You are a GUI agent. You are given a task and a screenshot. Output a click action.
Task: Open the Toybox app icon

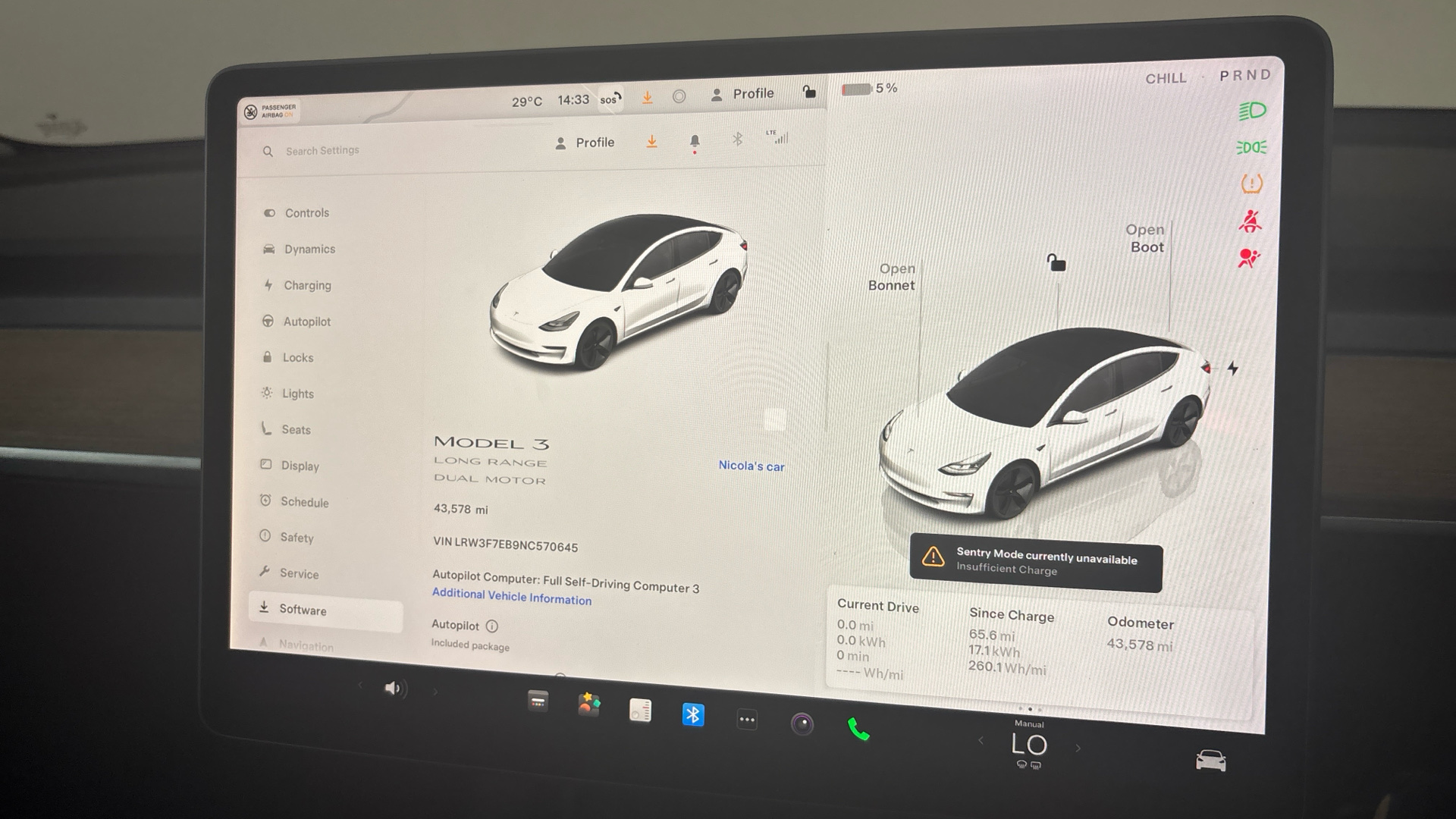point(589,705)
